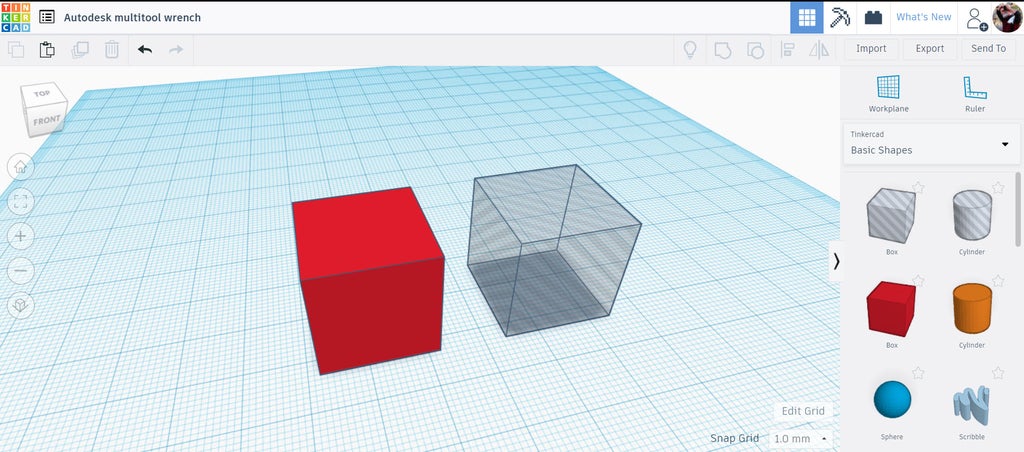Toggle show all lightbulb icon
This screenshot has width=1024, height=452.
point(690,50)
